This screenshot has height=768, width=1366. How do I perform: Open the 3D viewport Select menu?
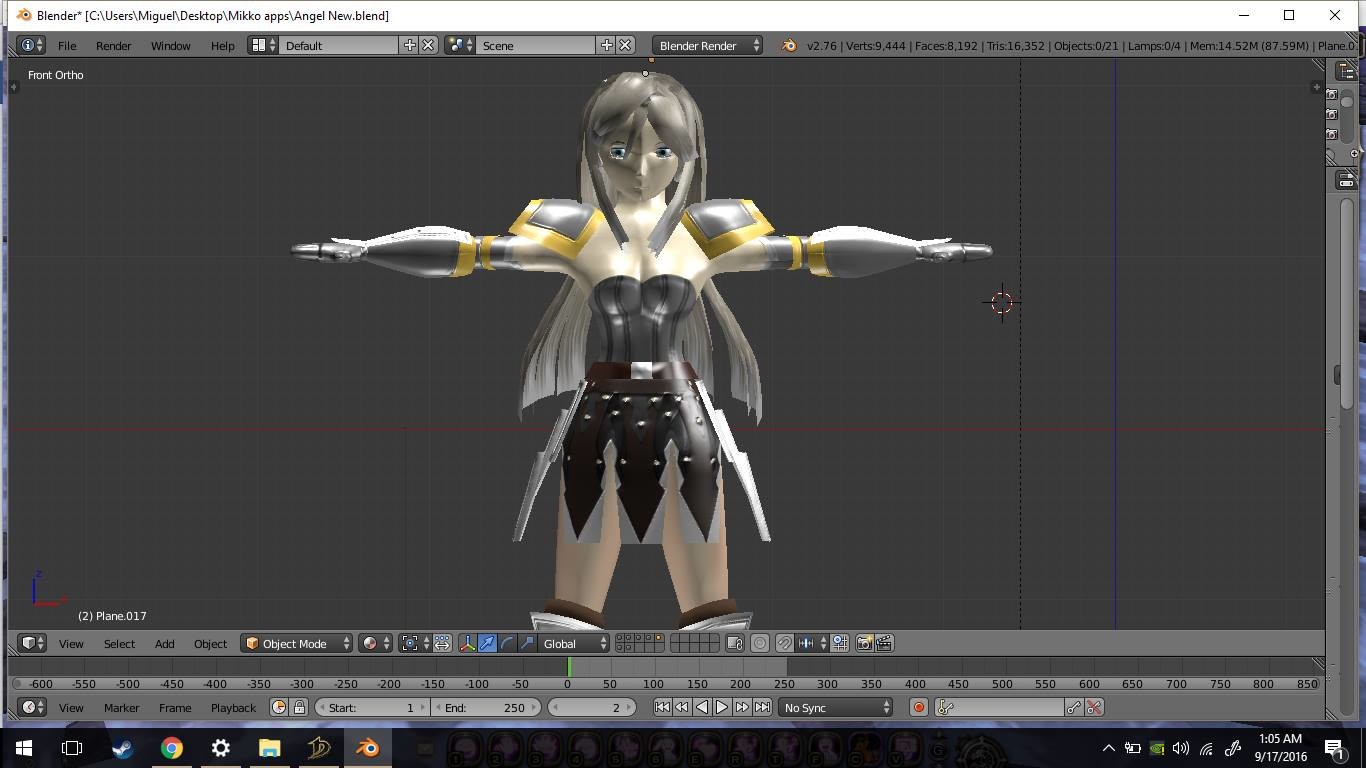click(x=119, y=644)
